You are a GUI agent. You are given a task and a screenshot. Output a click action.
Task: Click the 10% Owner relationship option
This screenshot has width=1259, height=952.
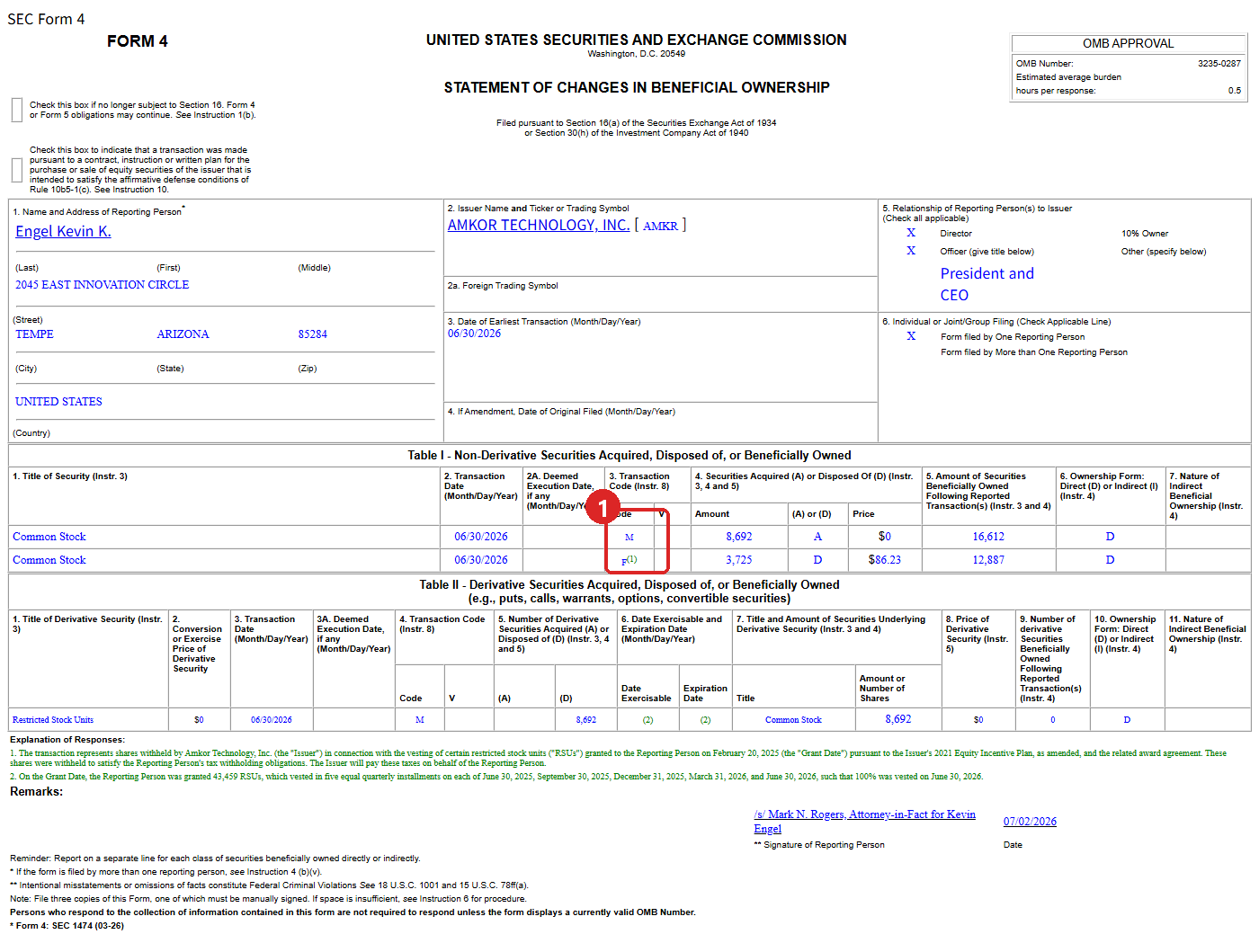click(x=1145, y=234)
